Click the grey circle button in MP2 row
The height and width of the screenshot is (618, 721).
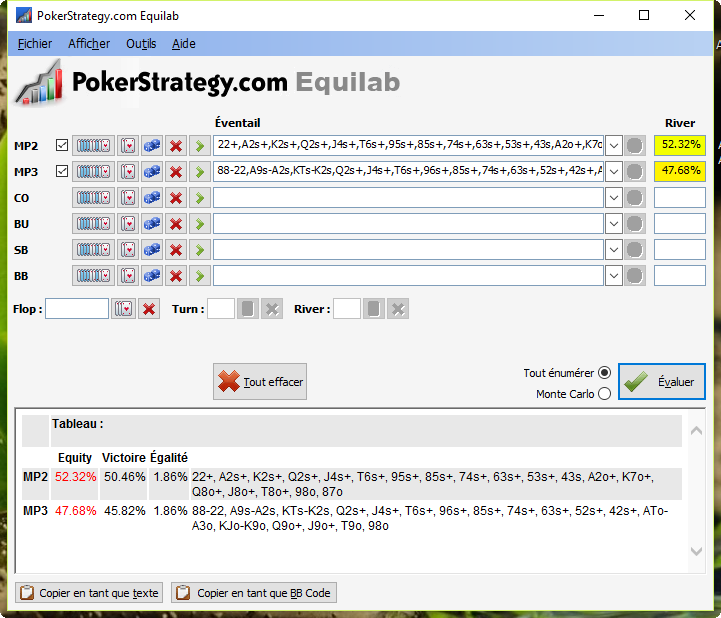click(x=635, y=146)
